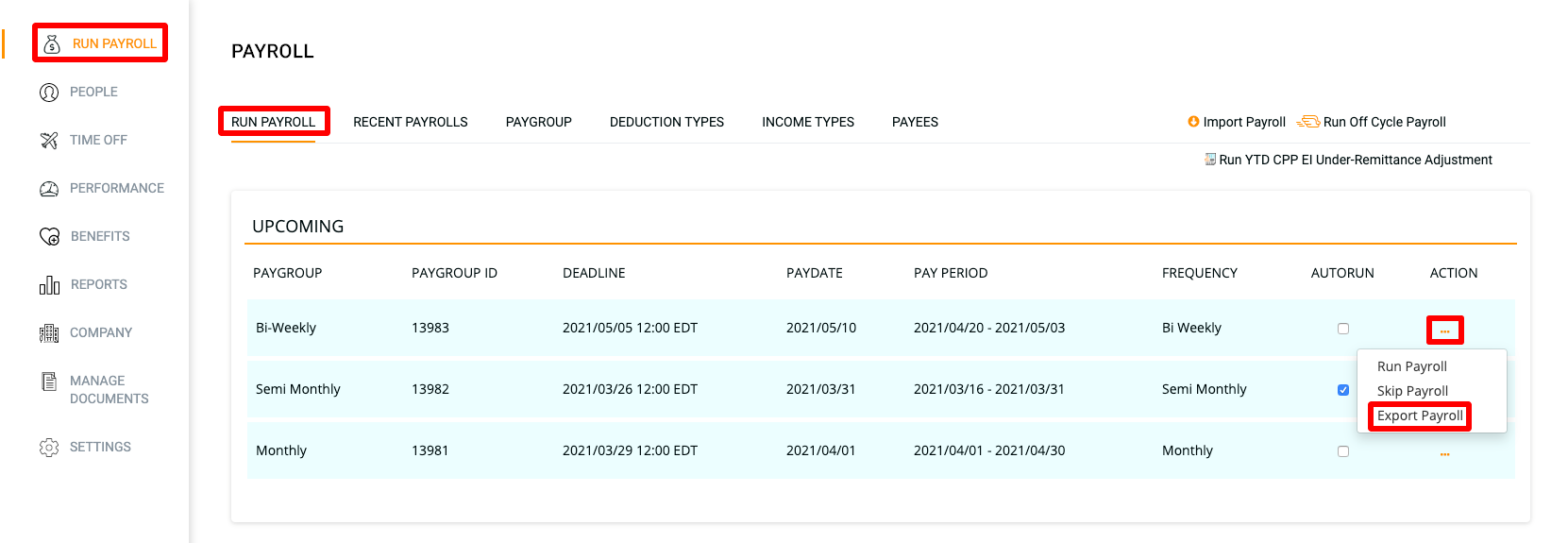The height and width of the screenshot is (543, 1568).
Task: Click deadline 2021/03/26 12:00 EDT
Action: (630, 389)
